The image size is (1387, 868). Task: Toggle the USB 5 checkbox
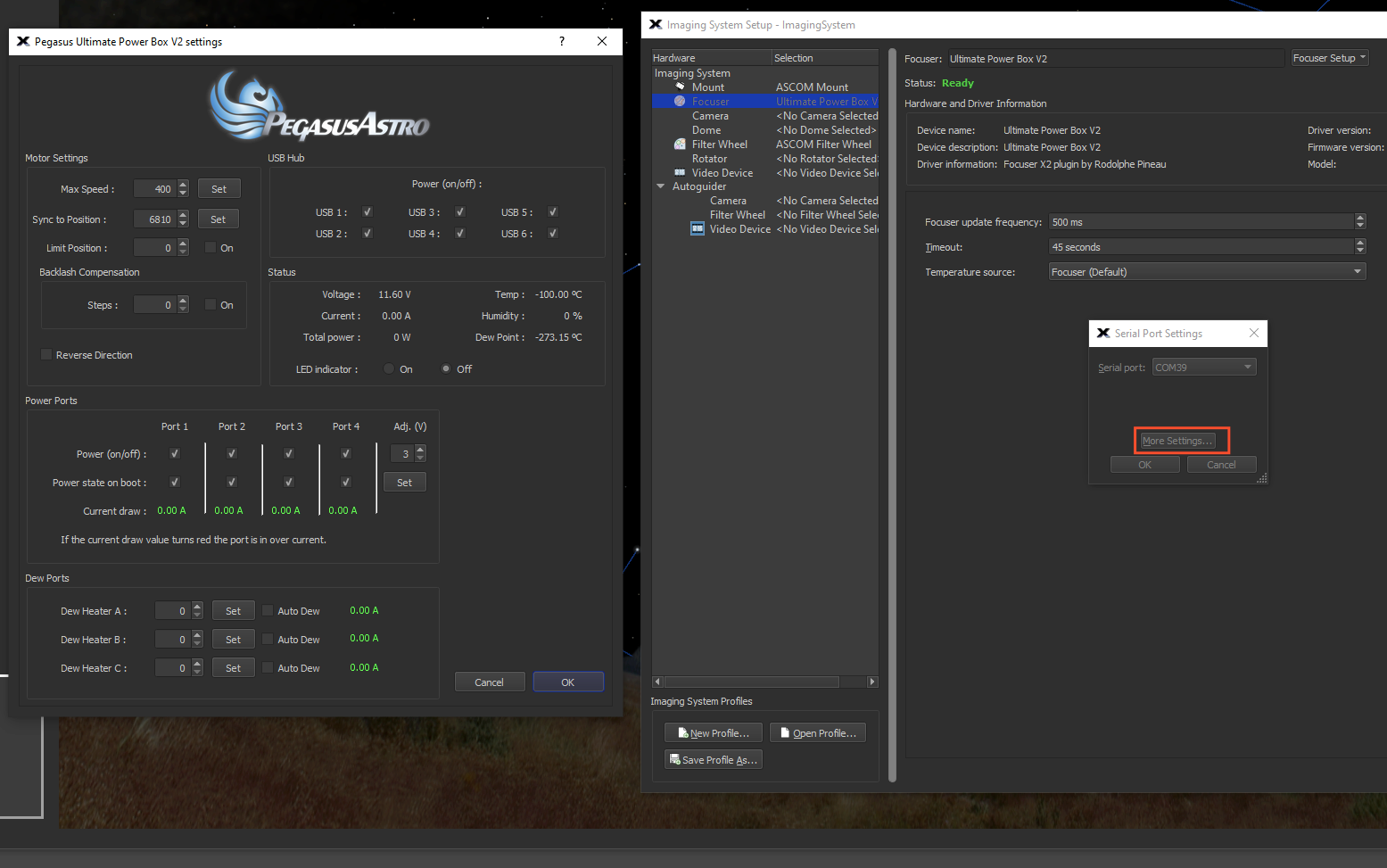click(x=553, y=211)
